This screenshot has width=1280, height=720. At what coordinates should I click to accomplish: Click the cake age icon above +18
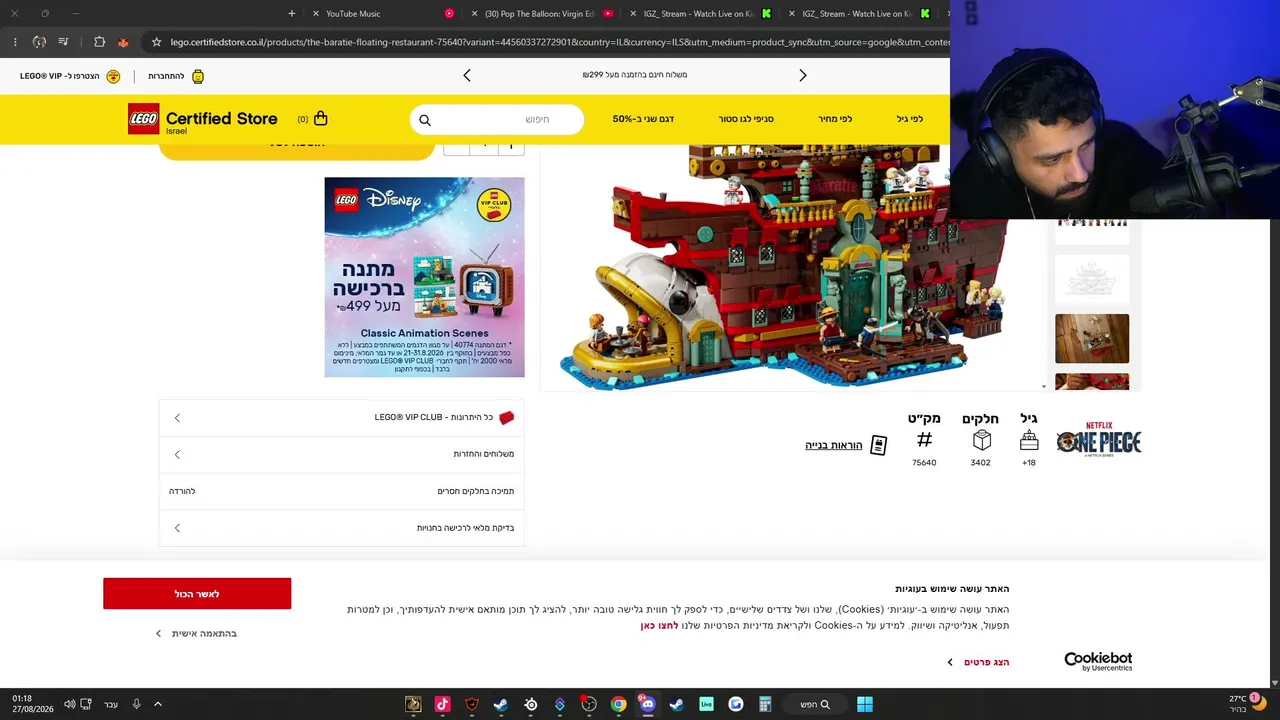[1029, 440]
